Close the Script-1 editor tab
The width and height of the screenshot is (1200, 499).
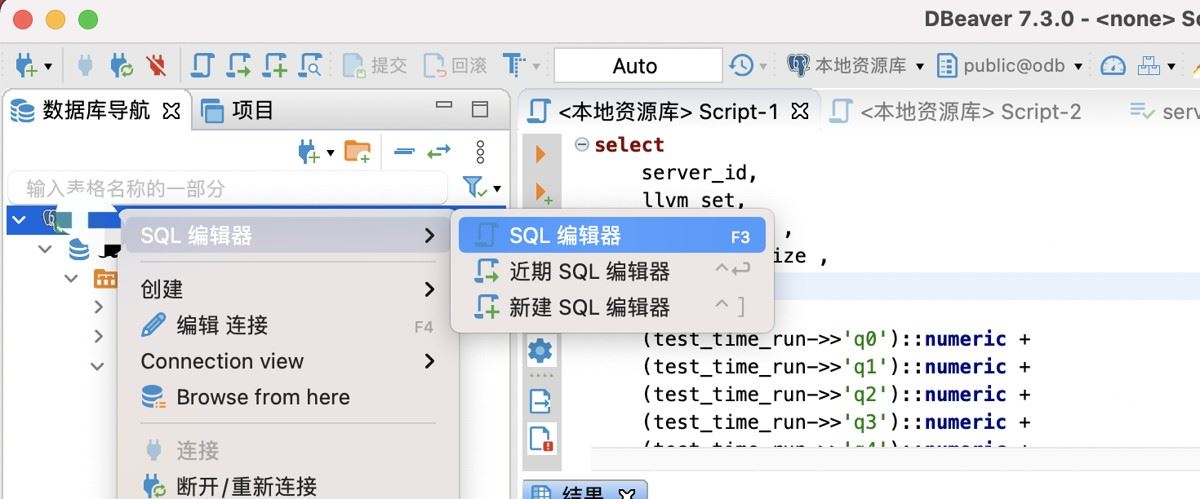pos(800,111)
